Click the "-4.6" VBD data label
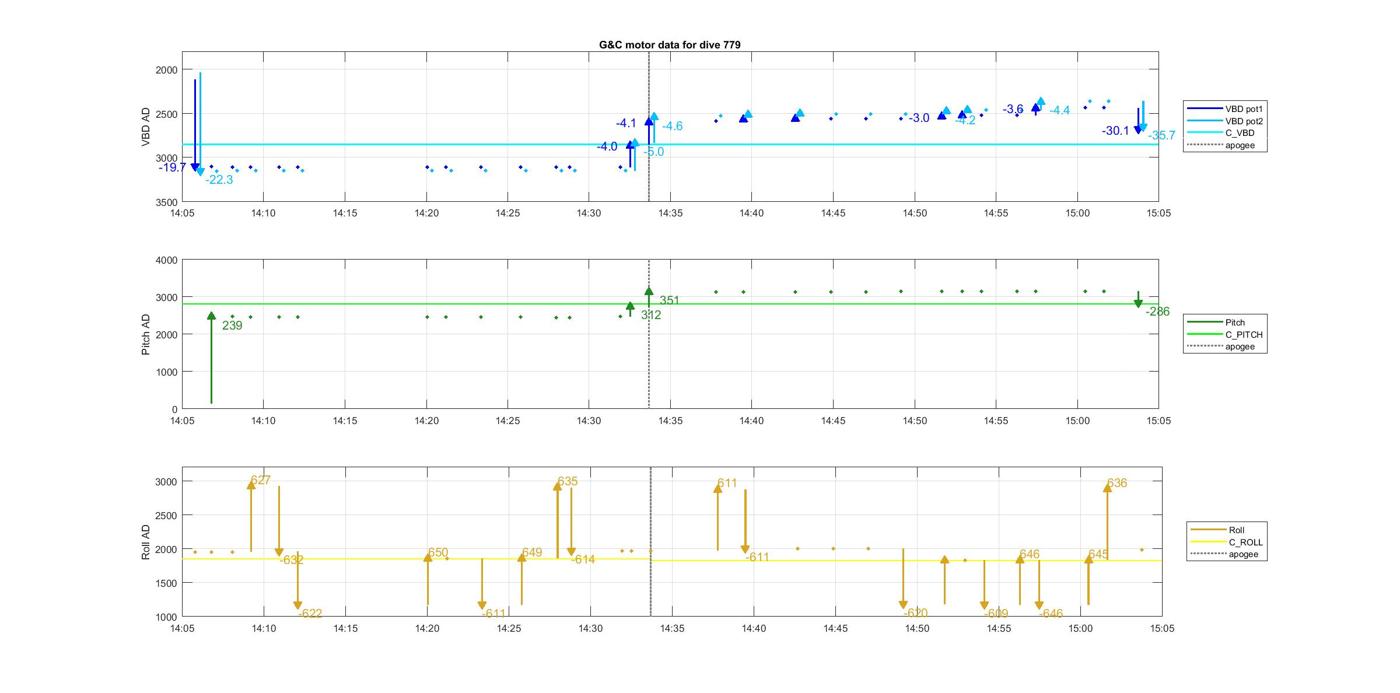The height and width of the screenshot is (693, 1400). coord(672,126)
